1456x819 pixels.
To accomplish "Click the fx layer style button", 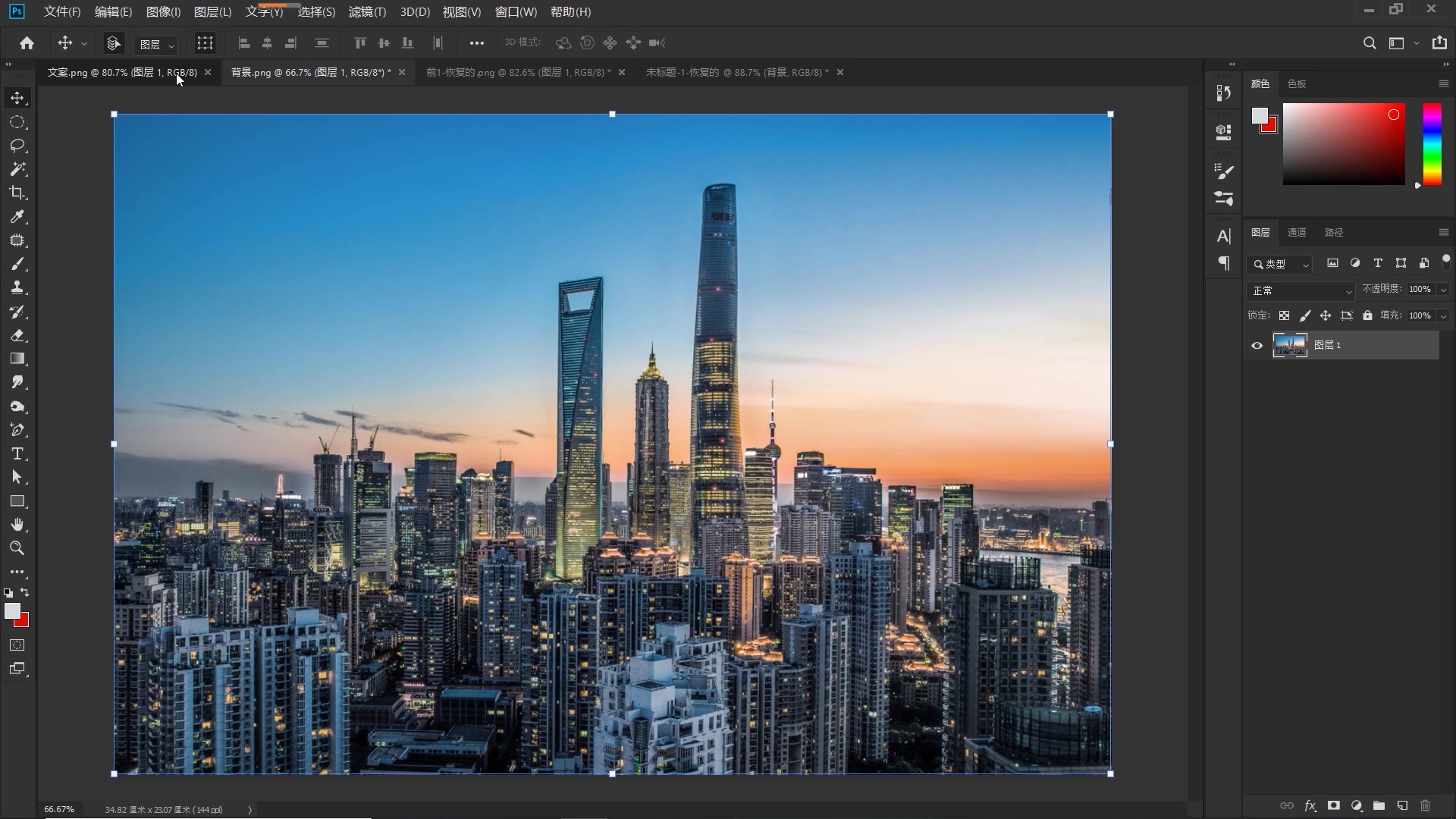I will [1310, 805].
